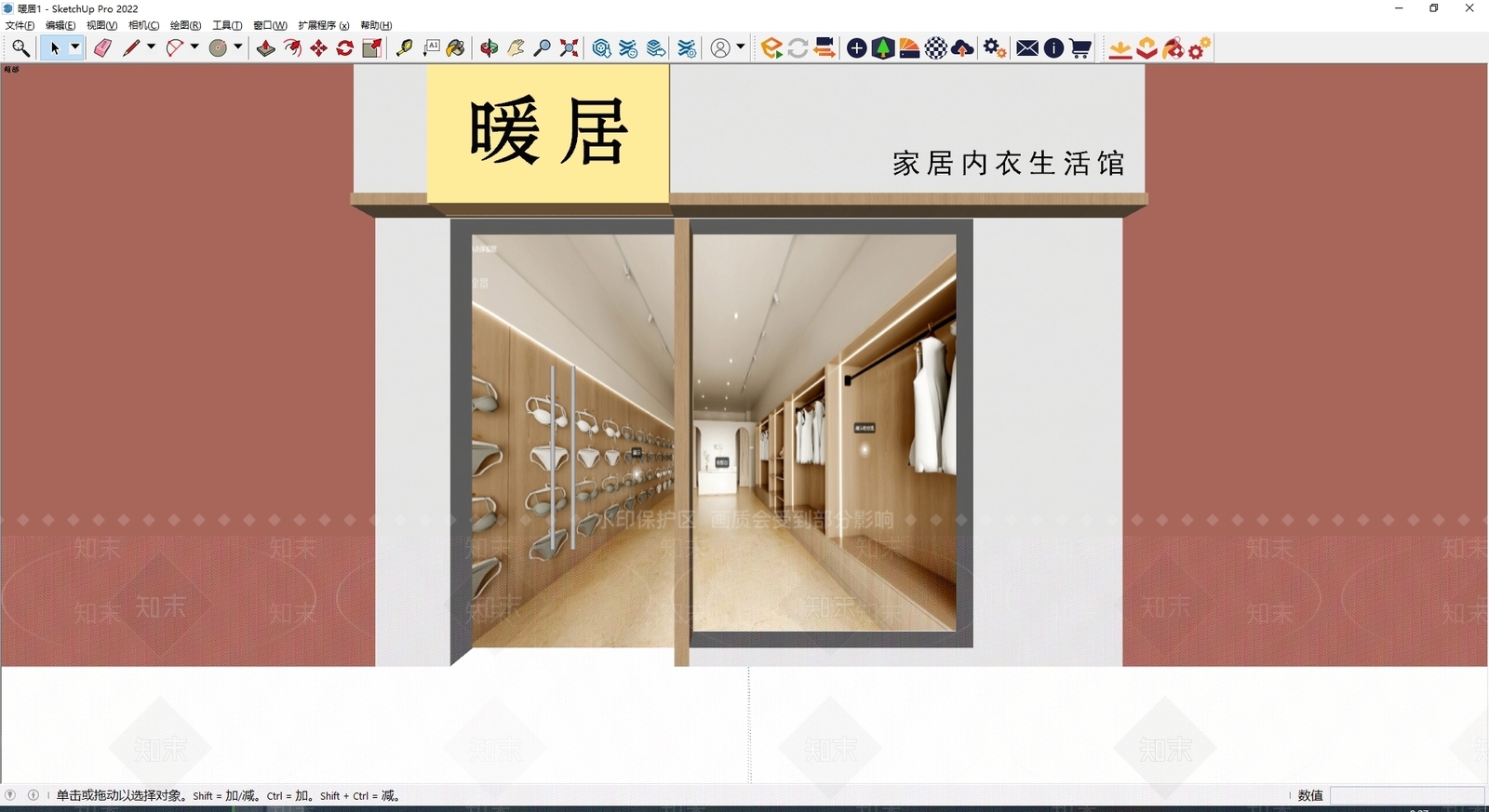The width and height of the screenshot is (1489, 812).
Task: Expand the Circle shape tool dropdown arrow
Action: coord(238,47)
